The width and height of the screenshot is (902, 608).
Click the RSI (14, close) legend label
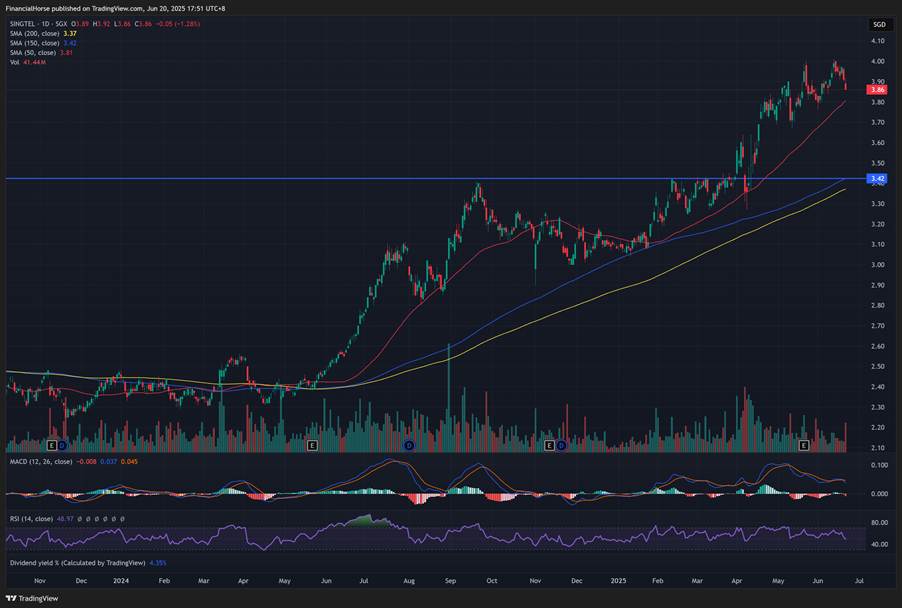pos(31,519)
